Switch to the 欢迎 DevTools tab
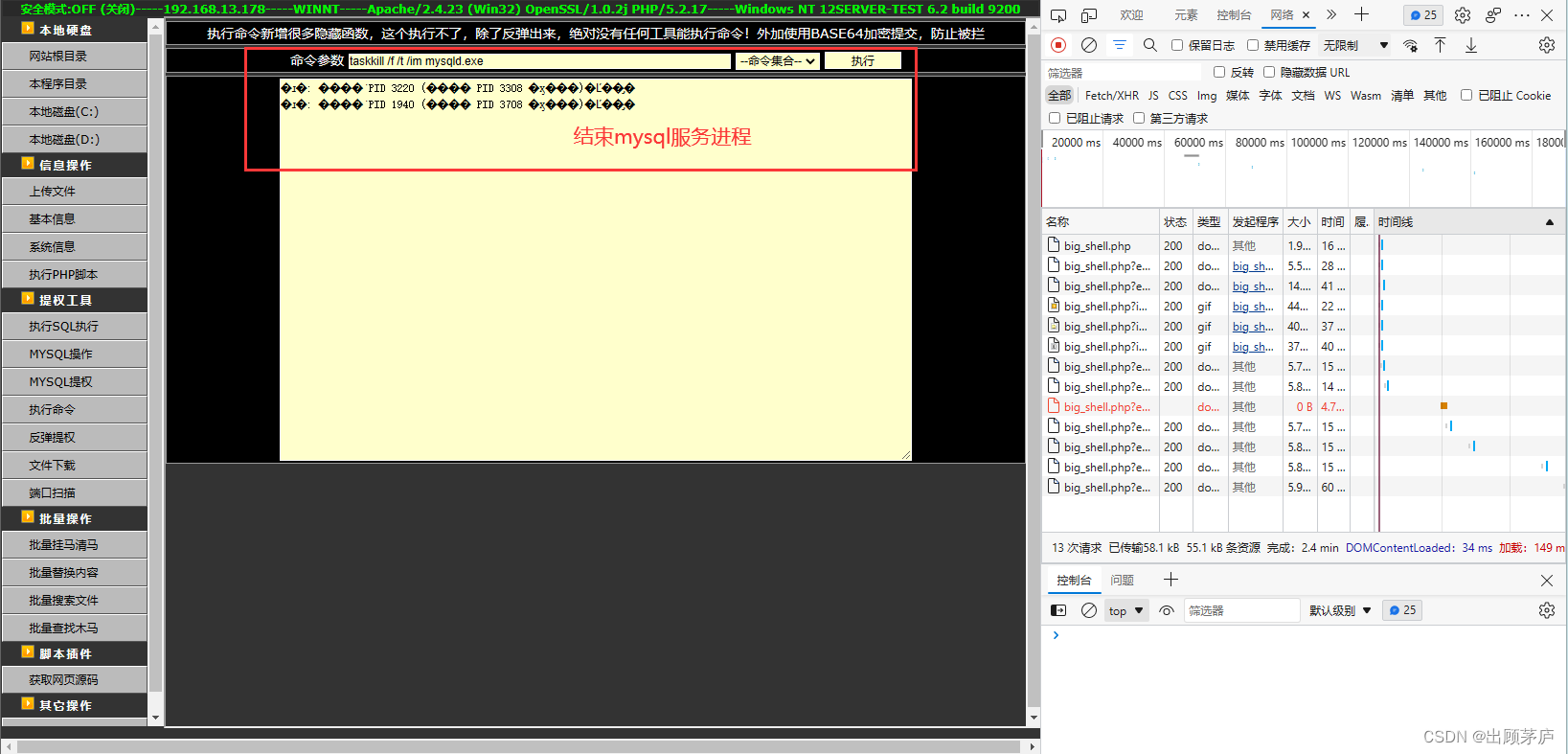Image resolution: width=1568 pixels, height=754 pixels. [1132, 15]
